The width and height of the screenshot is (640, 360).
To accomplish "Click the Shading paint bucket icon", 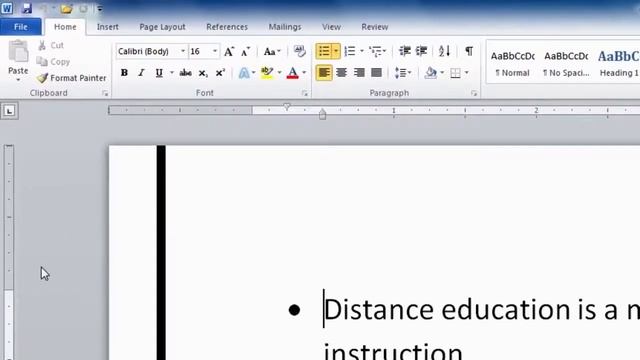I will [x=431, y=73].
